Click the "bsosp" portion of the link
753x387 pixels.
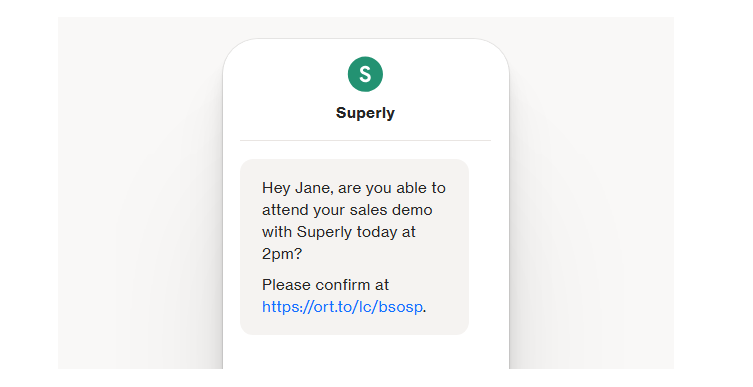(x=400, y=306)
